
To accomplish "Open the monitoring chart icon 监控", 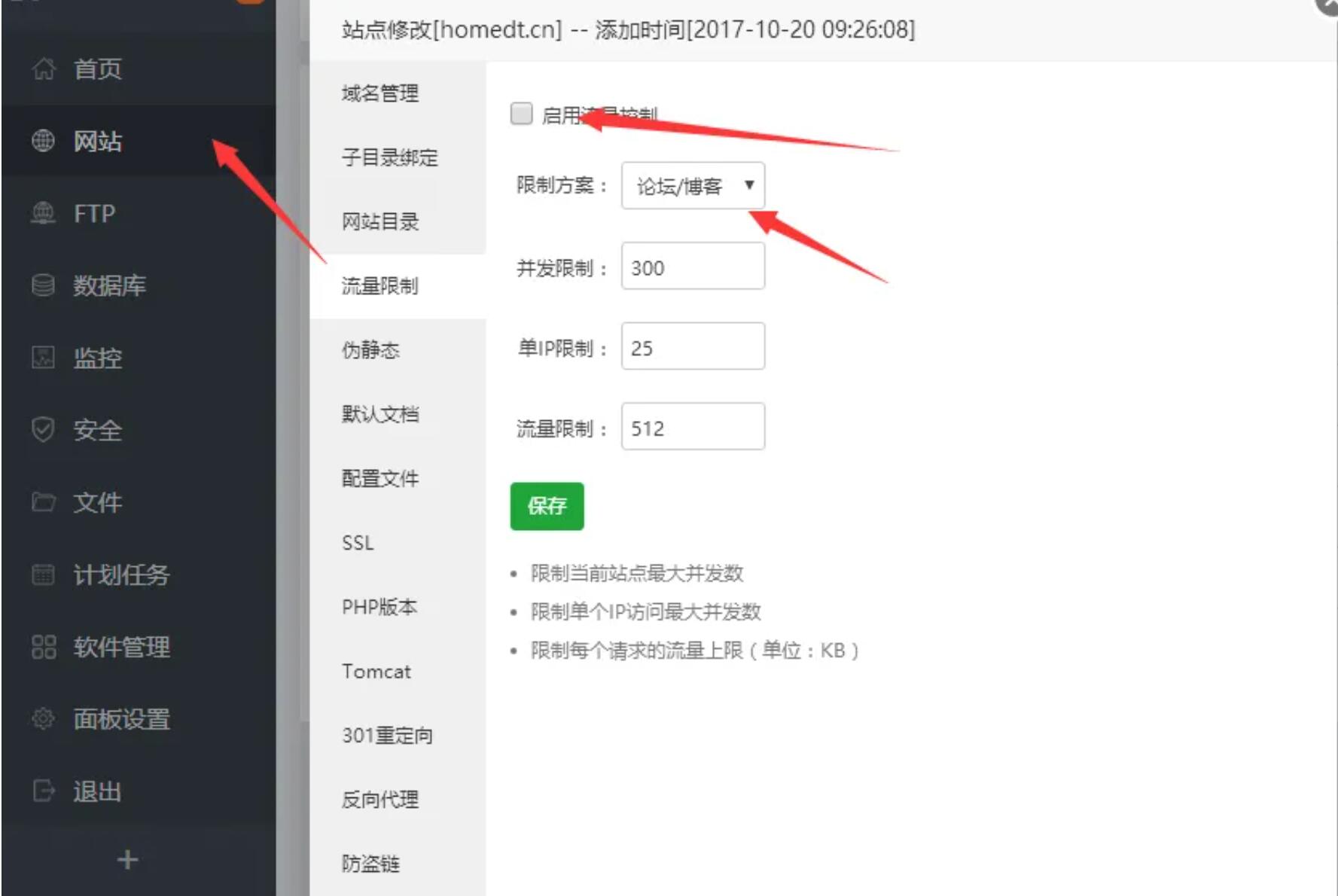I will 44,357.
